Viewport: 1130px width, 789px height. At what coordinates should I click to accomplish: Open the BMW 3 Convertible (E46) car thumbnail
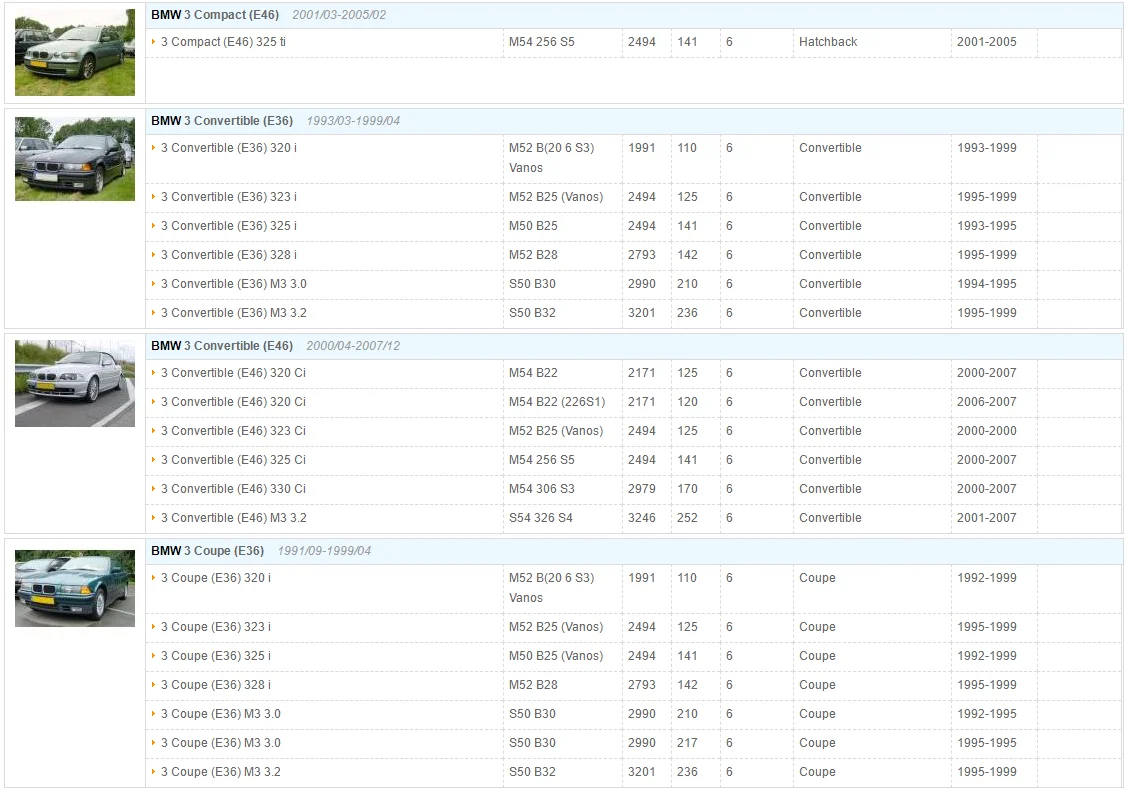tap(75, 384)
